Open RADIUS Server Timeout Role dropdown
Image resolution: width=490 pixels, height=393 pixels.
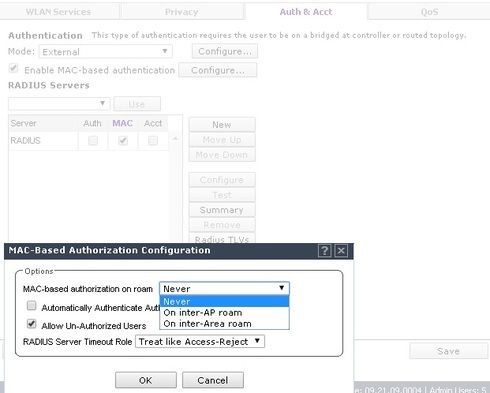tap(200, 342)
